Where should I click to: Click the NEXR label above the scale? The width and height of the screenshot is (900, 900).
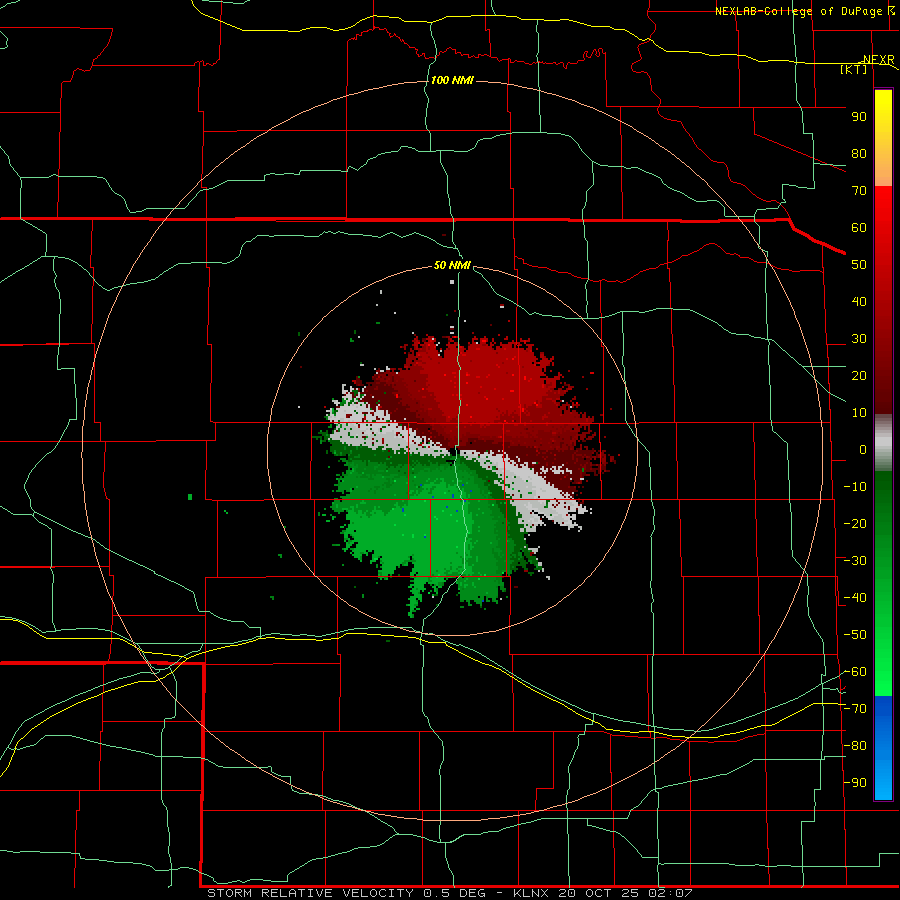878,60
